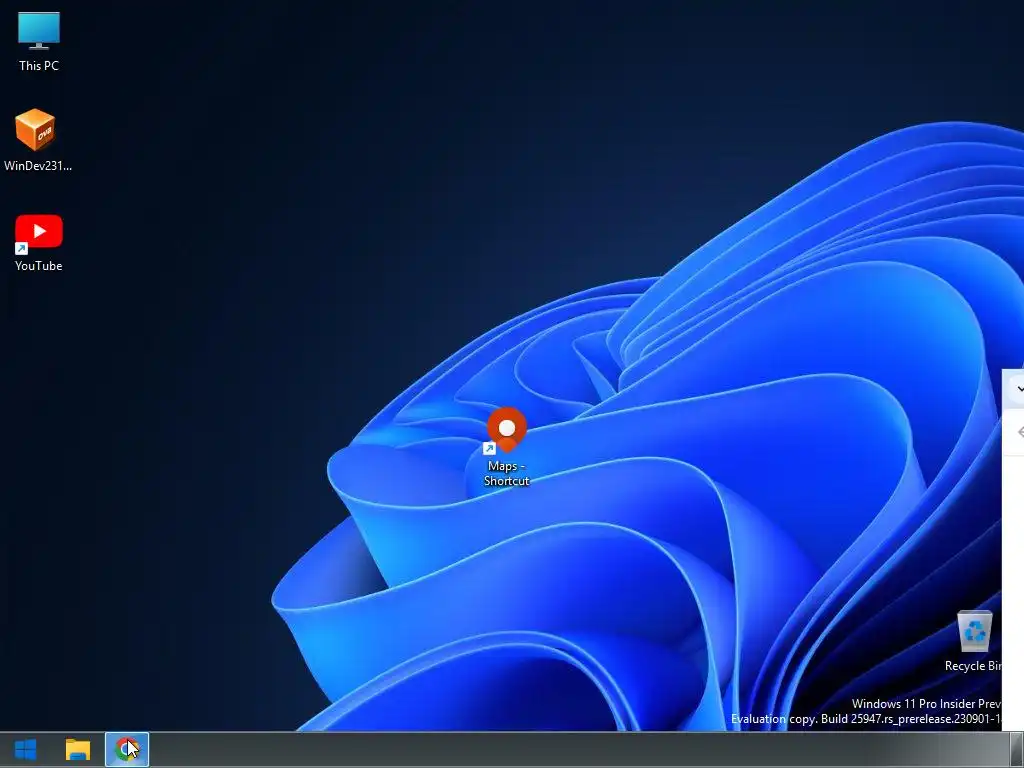Viewport: 1024px width, 768px height.
Task: Click the 'WinDev231...' file label
Action: tap(38, 166)
